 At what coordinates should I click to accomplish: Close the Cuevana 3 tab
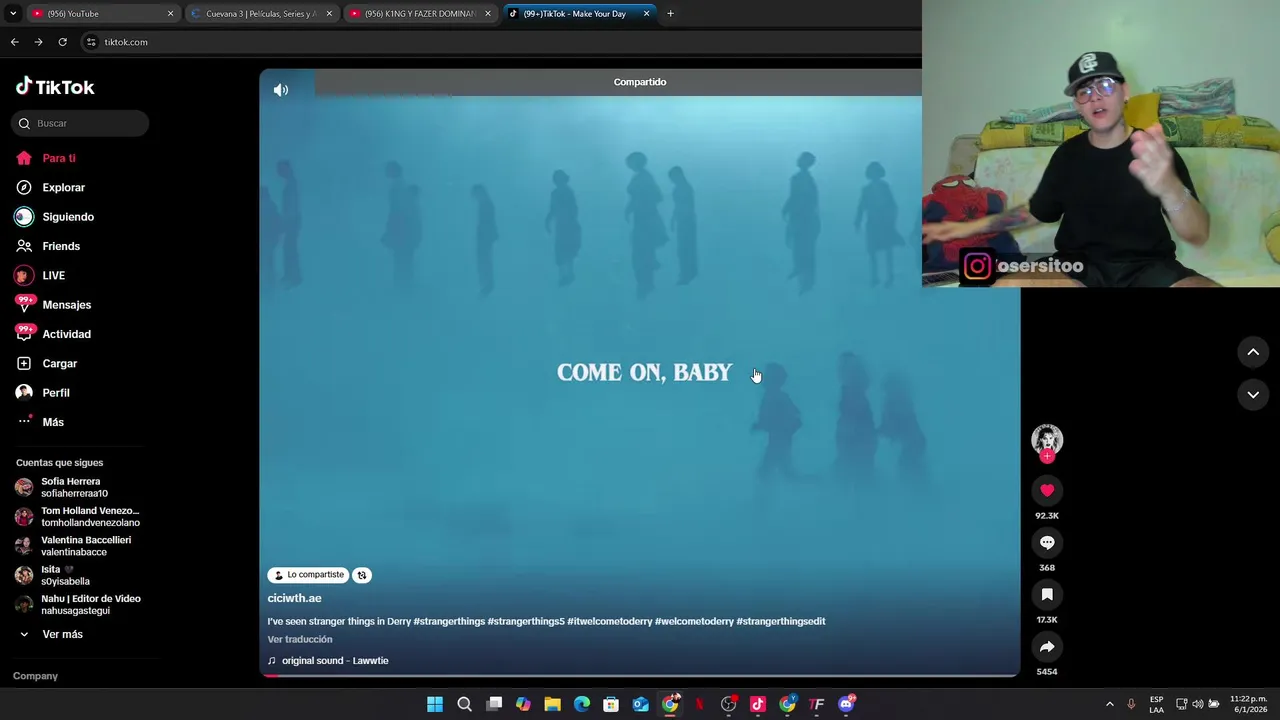pos(329,14)
